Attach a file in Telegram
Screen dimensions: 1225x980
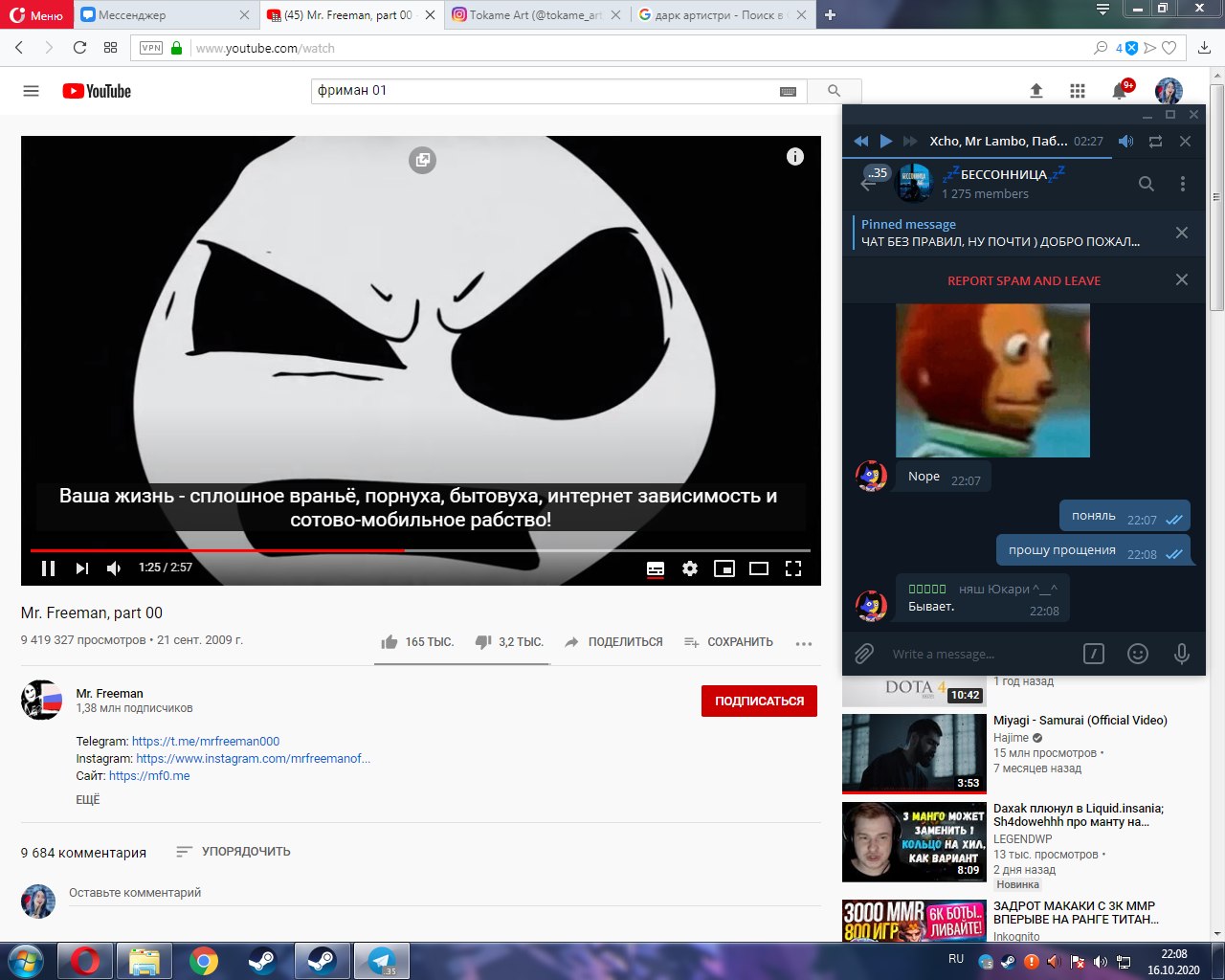click(x=864, y=654)
